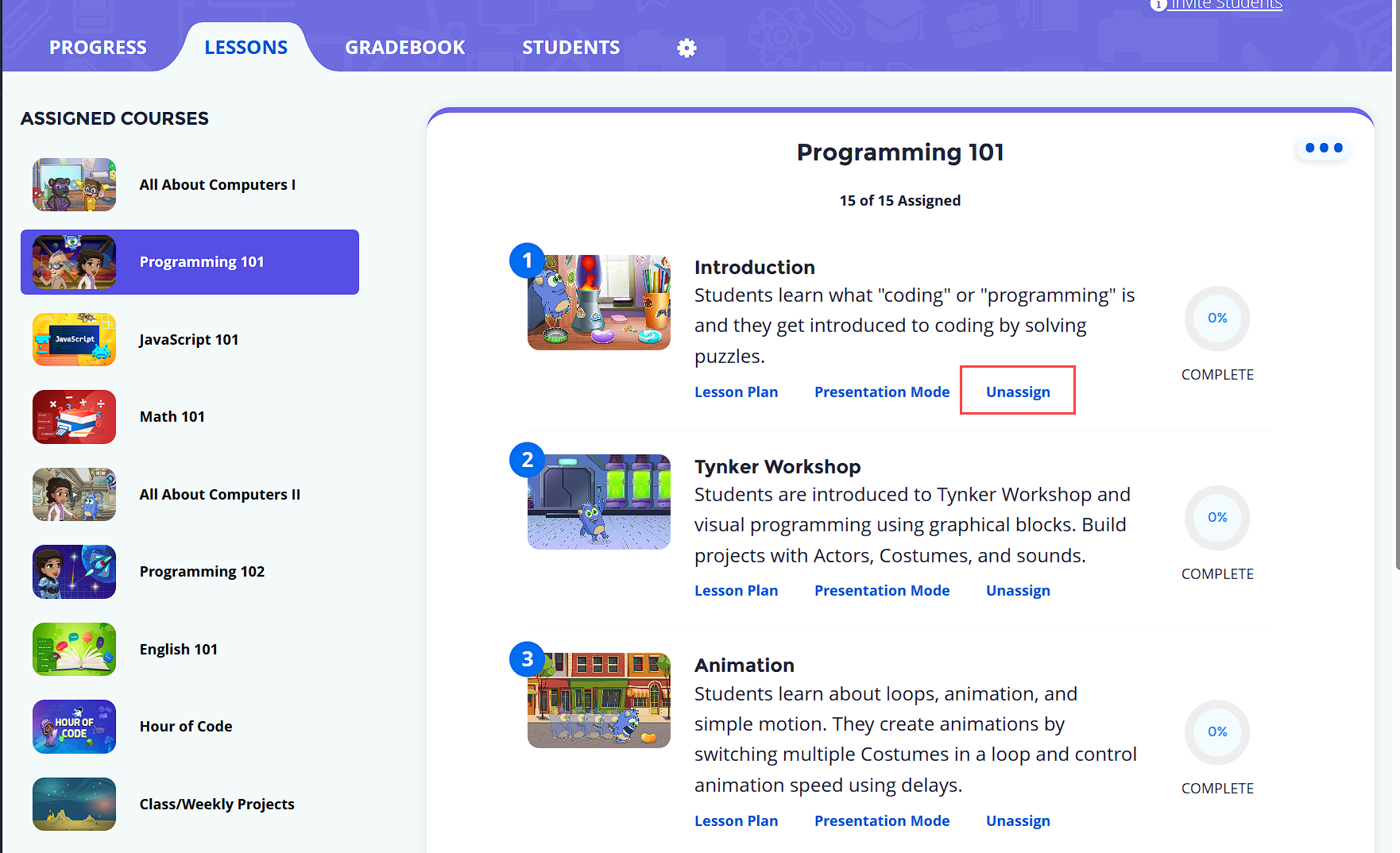
Task: Select Programming 102 course
Action: pyautogui.click(x=190, y=572)
